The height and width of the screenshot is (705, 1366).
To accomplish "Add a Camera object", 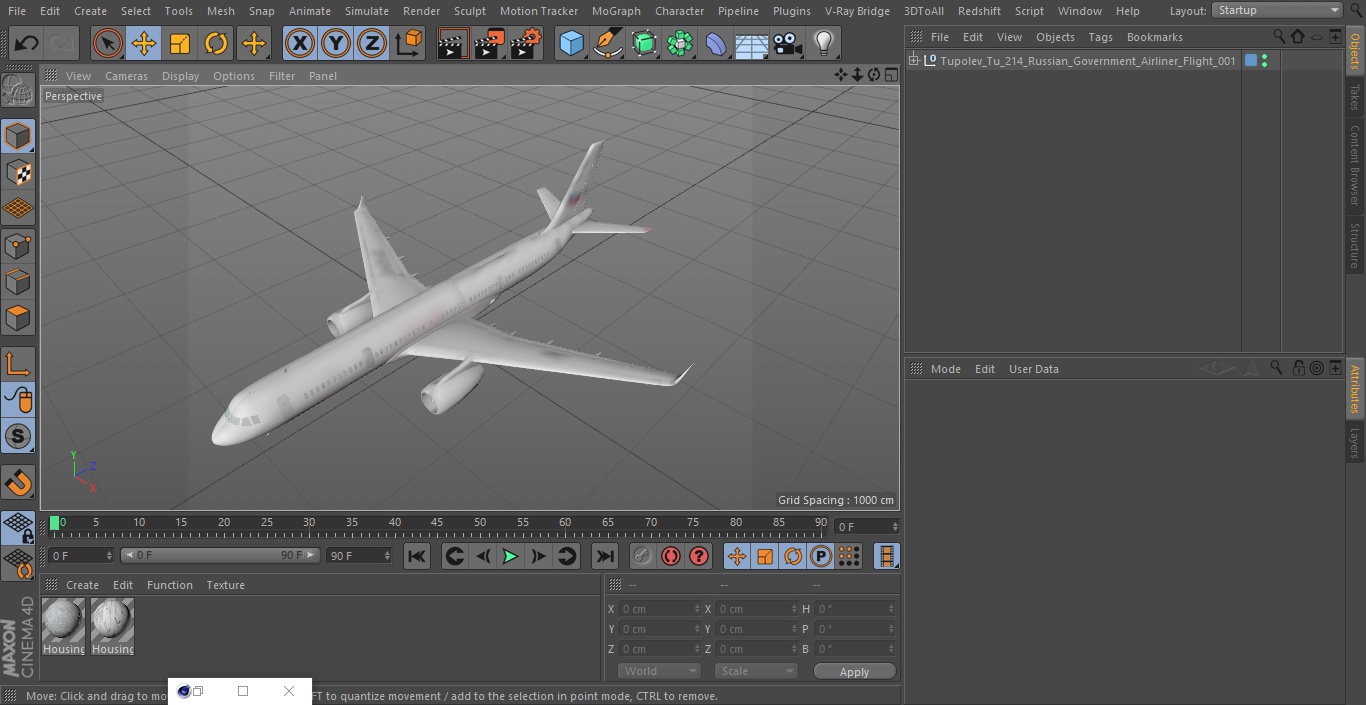I will tap(788, 43).
